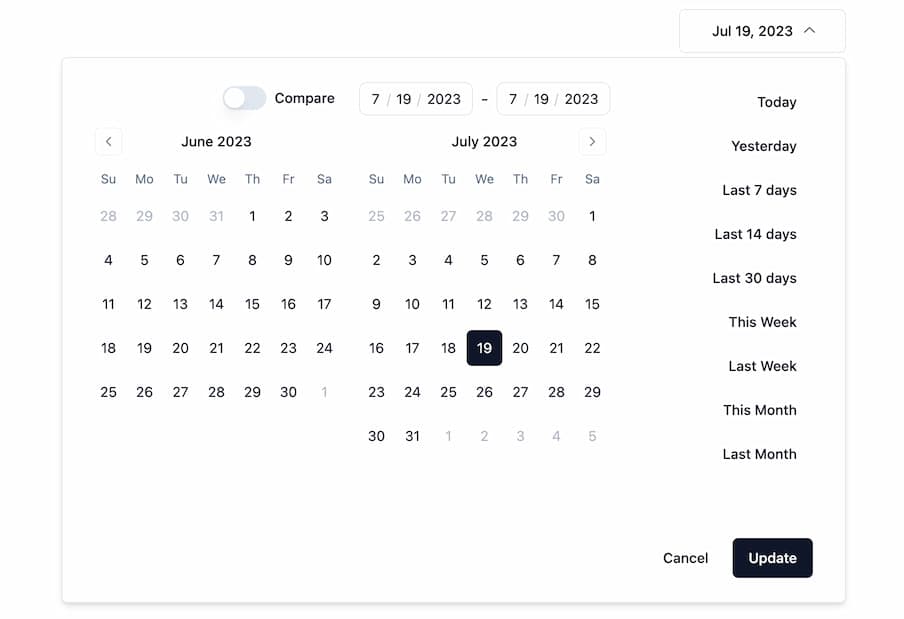Image resolution: width=904 pixels, height=619 pixels.
Task: Select Last Week as the range
Action: (762, 366)
